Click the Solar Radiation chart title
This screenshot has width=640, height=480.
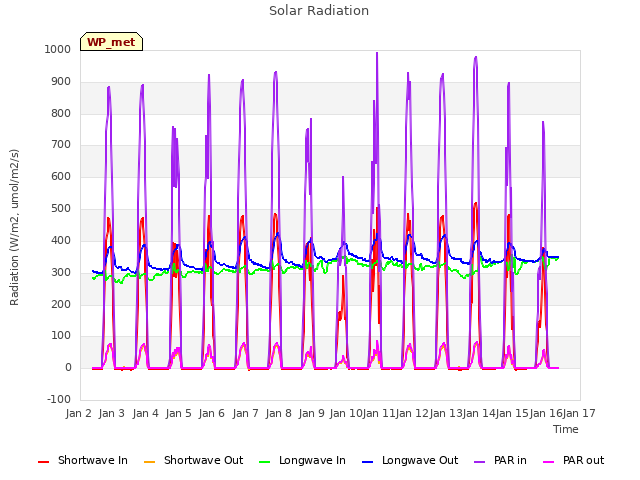coord(319,11)
